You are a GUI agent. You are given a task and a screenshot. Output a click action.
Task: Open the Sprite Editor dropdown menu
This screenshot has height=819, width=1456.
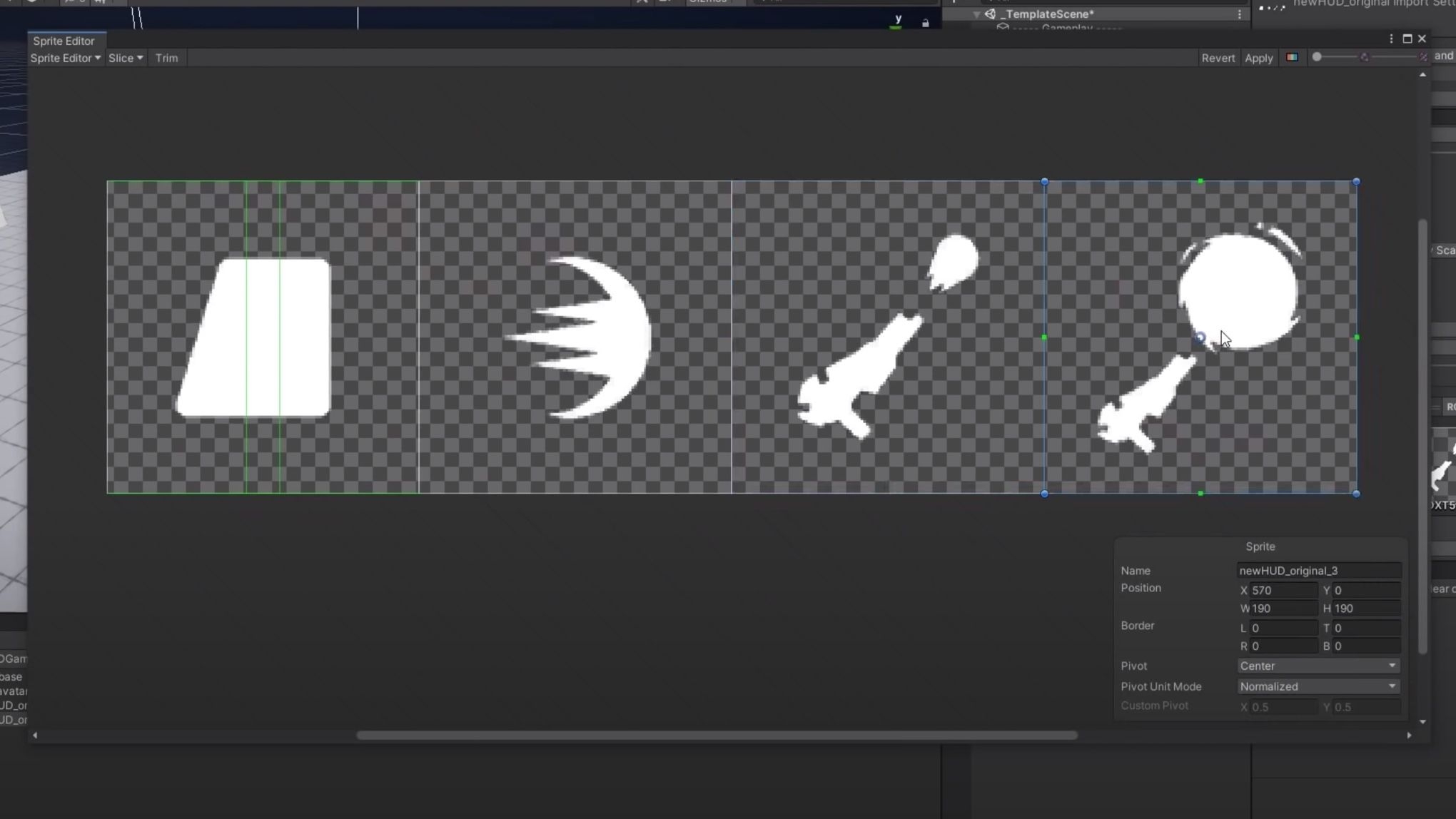pos(64,58)
